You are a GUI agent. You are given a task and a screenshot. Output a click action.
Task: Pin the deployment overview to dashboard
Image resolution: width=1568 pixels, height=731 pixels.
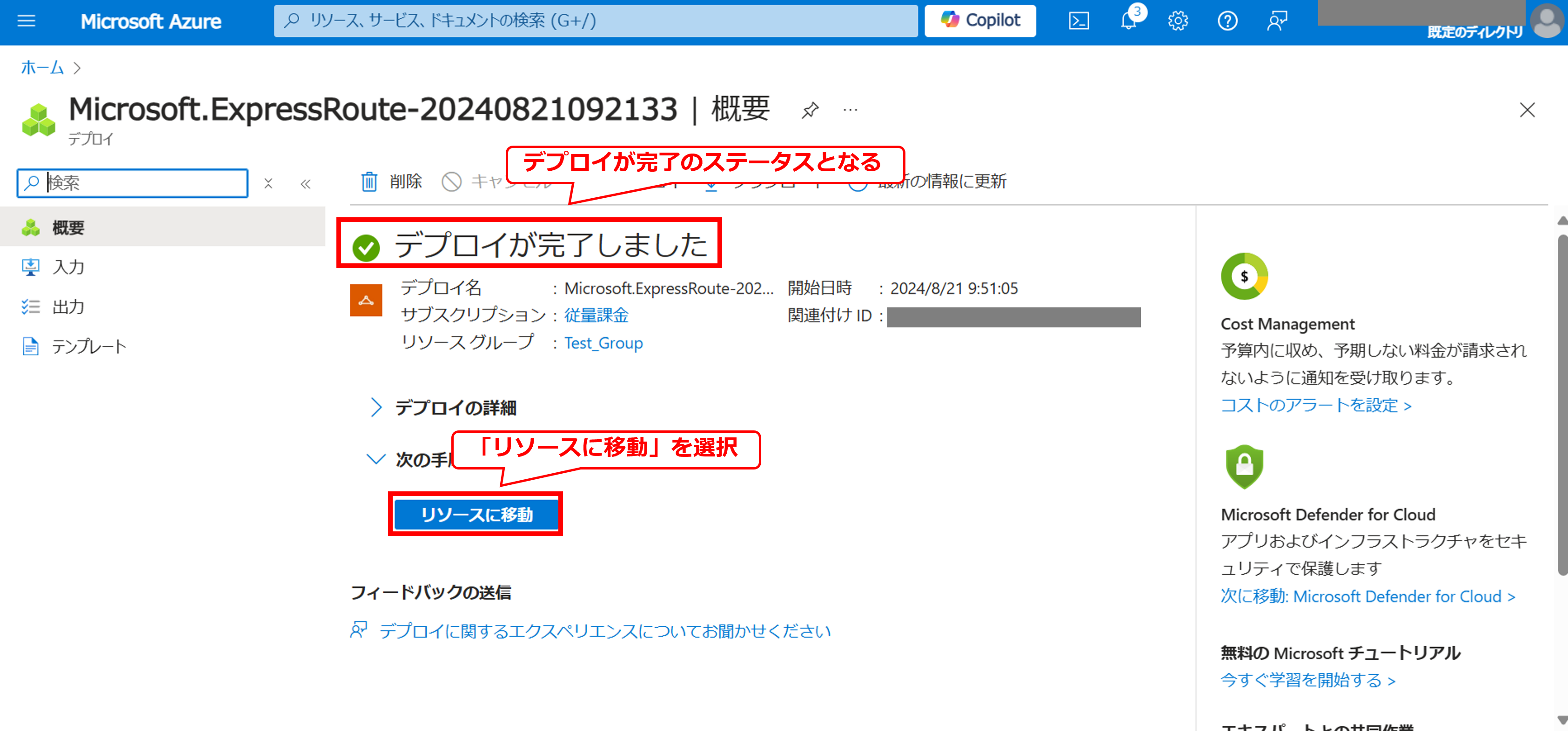(x=810, y=110)
